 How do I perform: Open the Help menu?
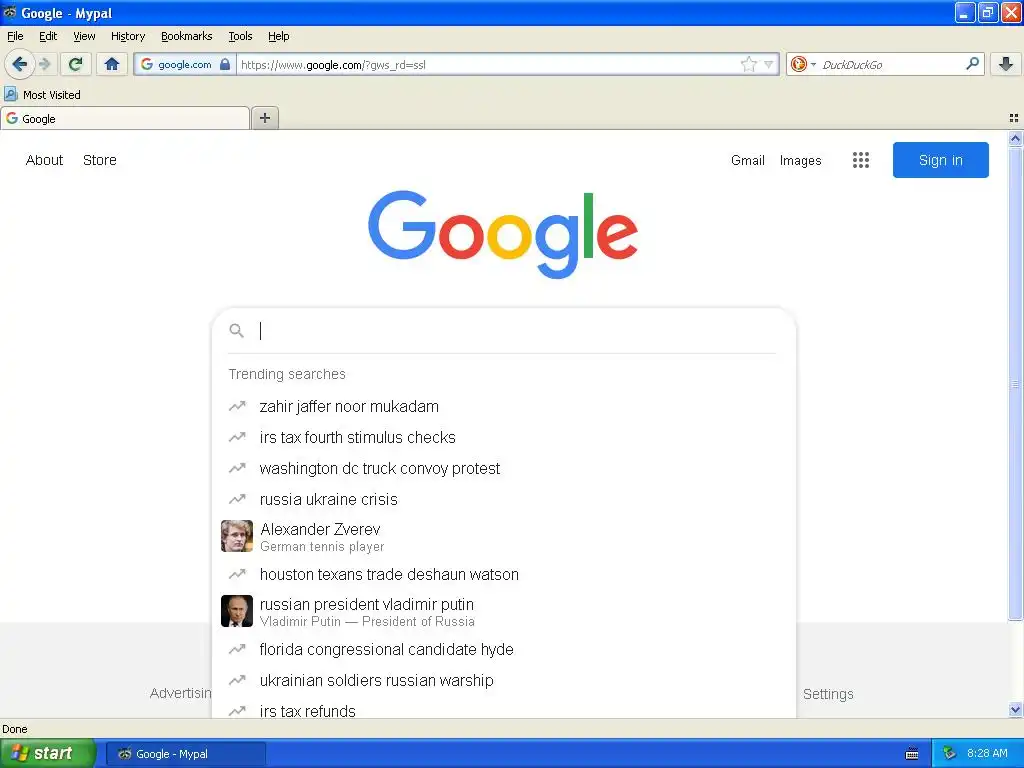click(x=279, y=36)
